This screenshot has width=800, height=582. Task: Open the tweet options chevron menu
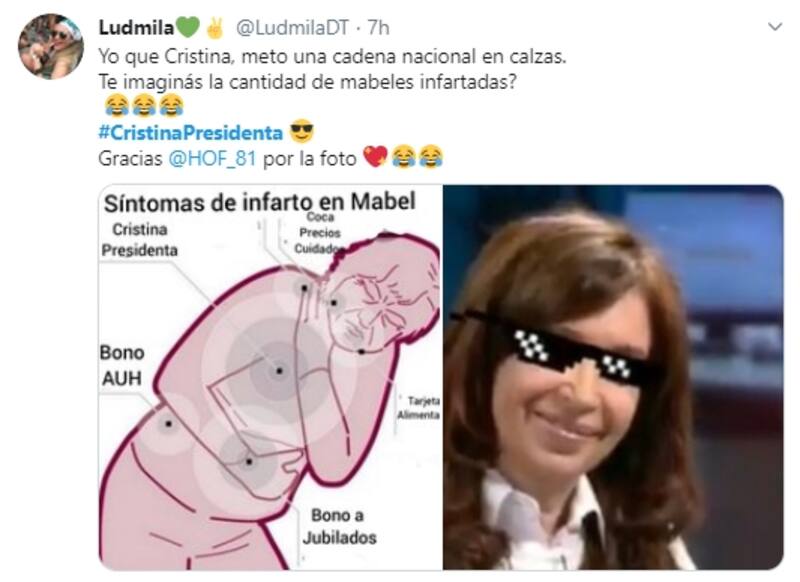tap(775, 27)
